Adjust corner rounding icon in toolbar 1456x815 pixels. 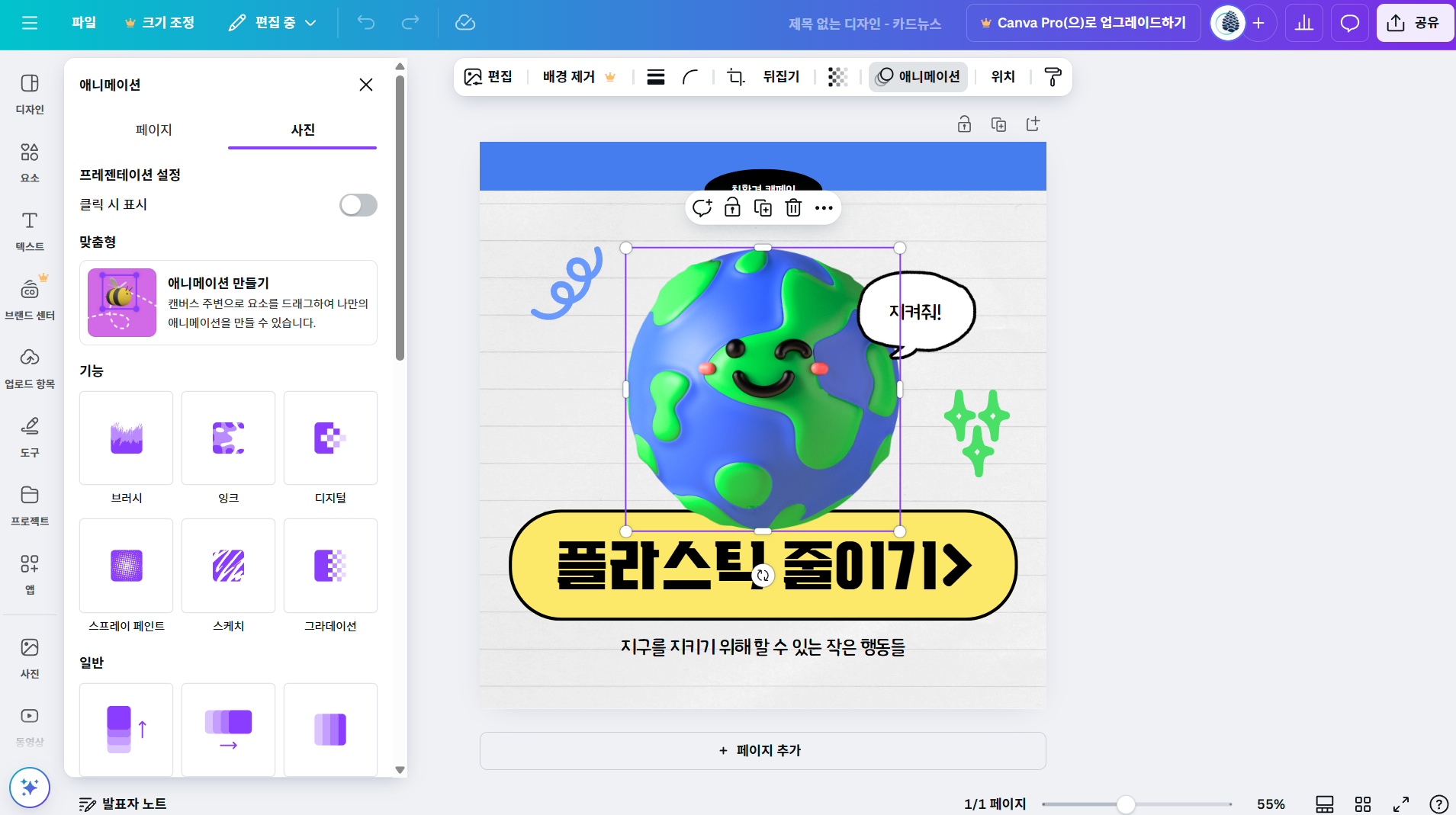[690, 77]
